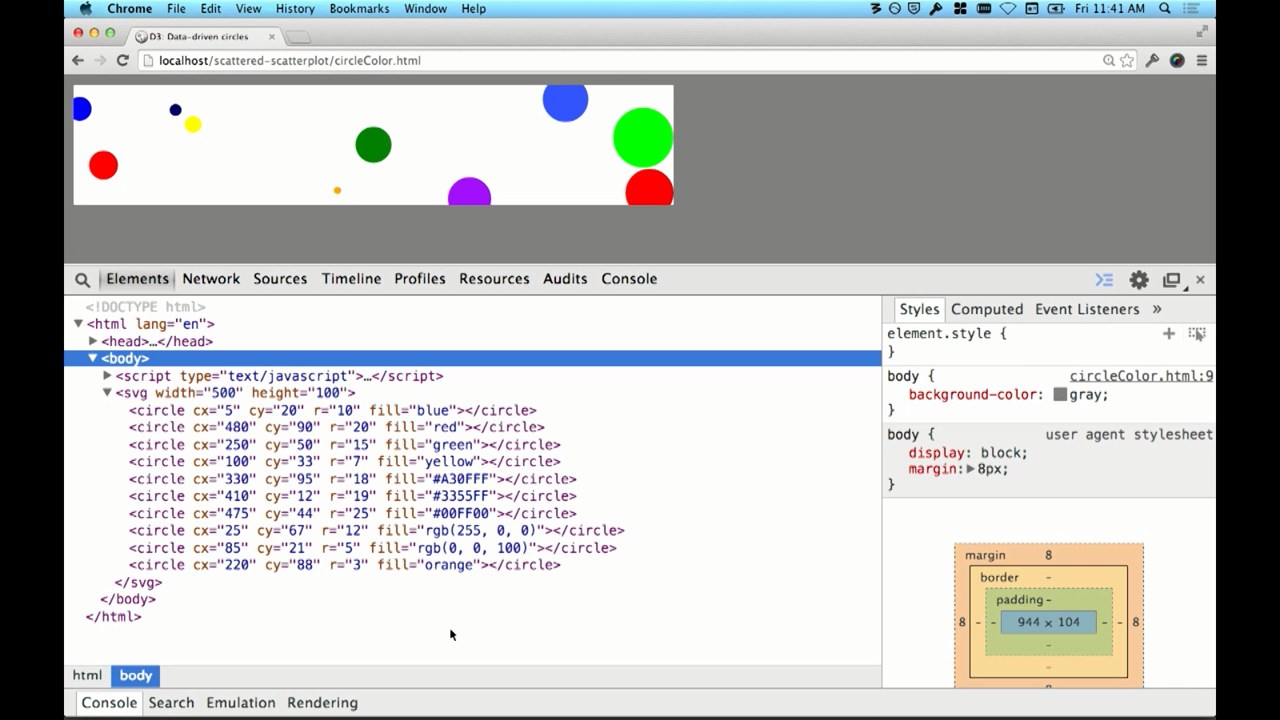Click the 944 x 104 content box
Viewport: 1280px width, 720px height.
point(1048,622)
